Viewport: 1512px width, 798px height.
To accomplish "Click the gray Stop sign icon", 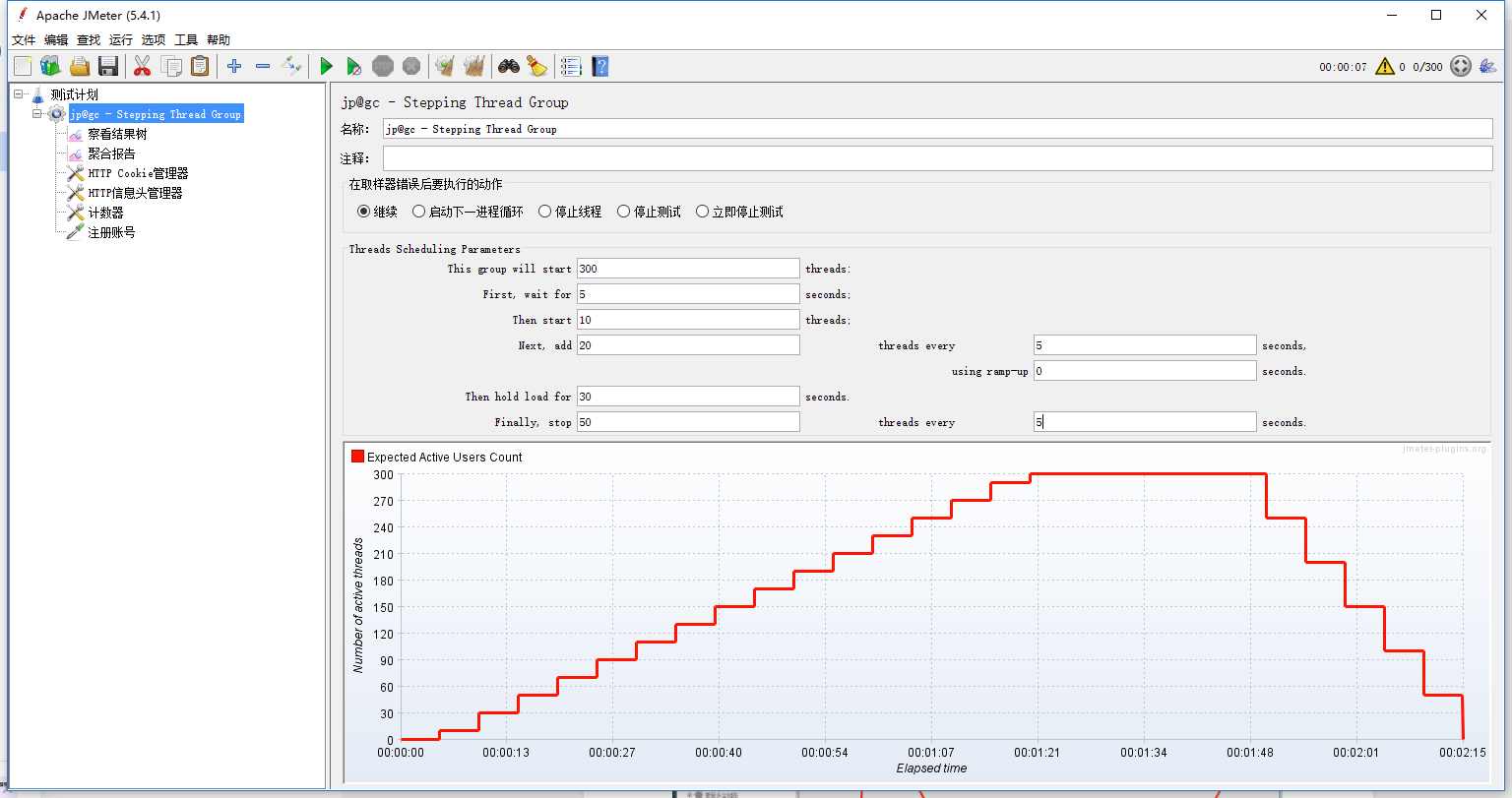I will click(383, 66).
